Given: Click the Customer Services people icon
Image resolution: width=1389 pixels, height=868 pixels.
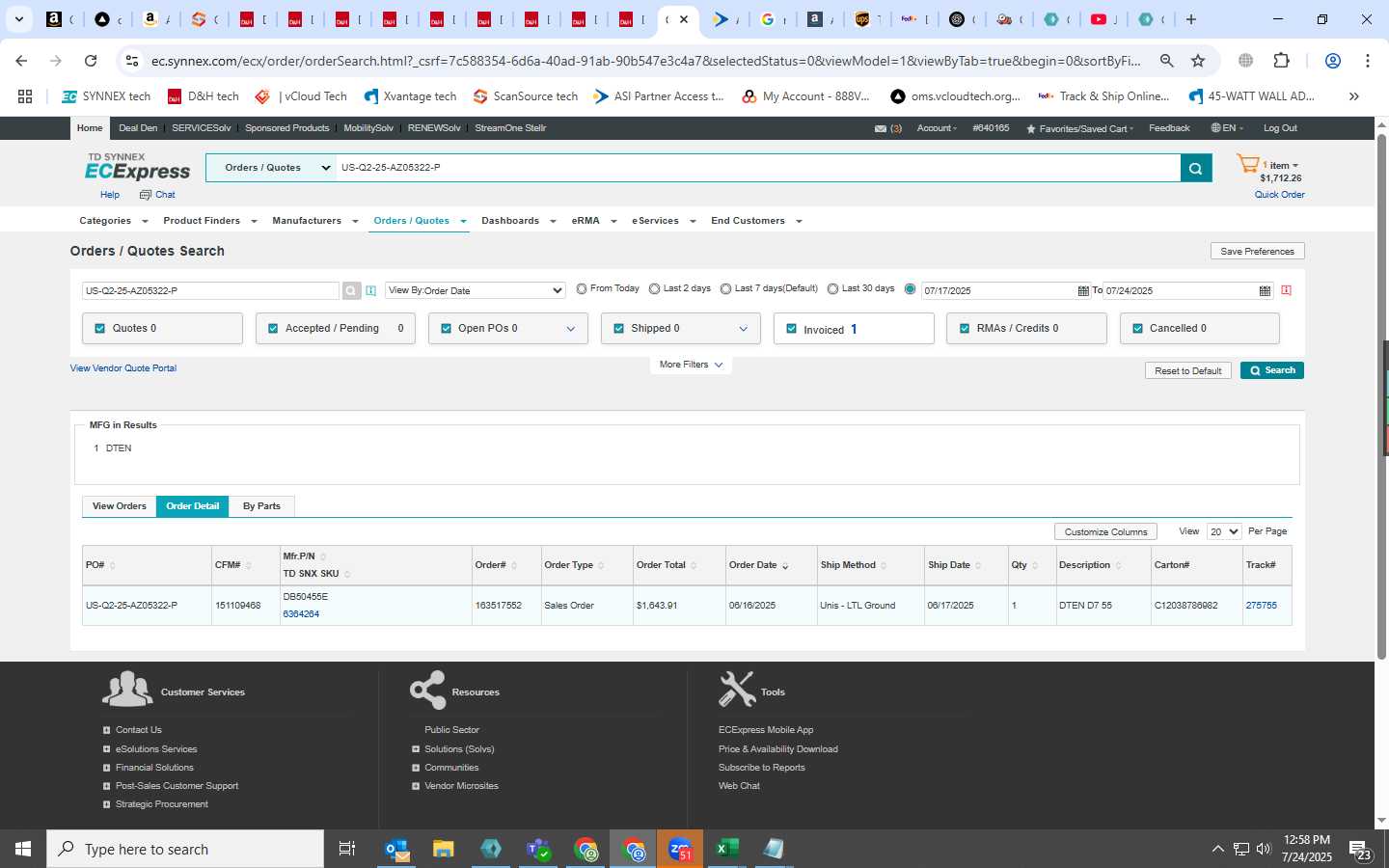Looking at the screenshot, I should [127, 689].
